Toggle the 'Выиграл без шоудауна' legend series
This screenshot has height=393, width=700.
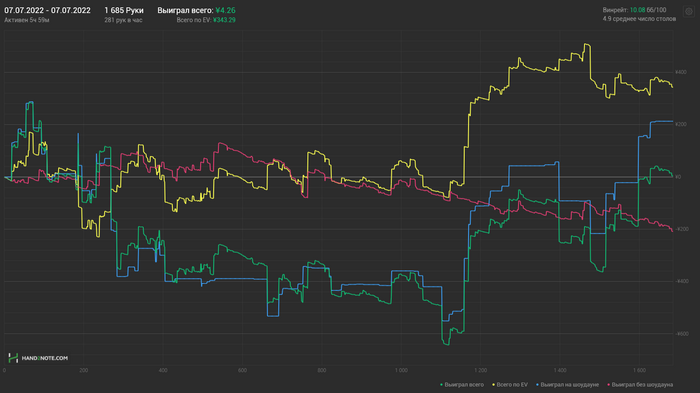640,385
